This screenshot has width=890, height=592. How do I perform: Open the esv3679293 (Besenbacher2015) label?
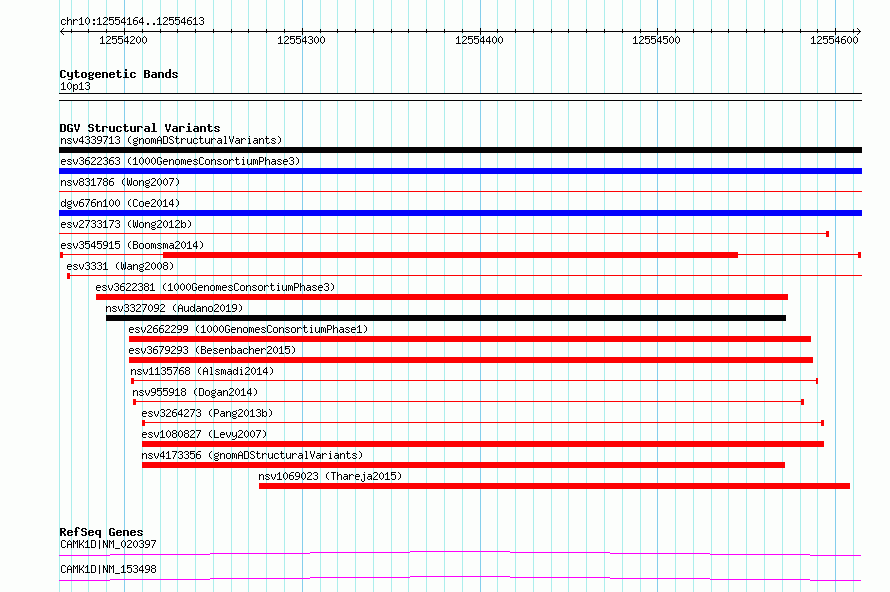coord(212,350)
